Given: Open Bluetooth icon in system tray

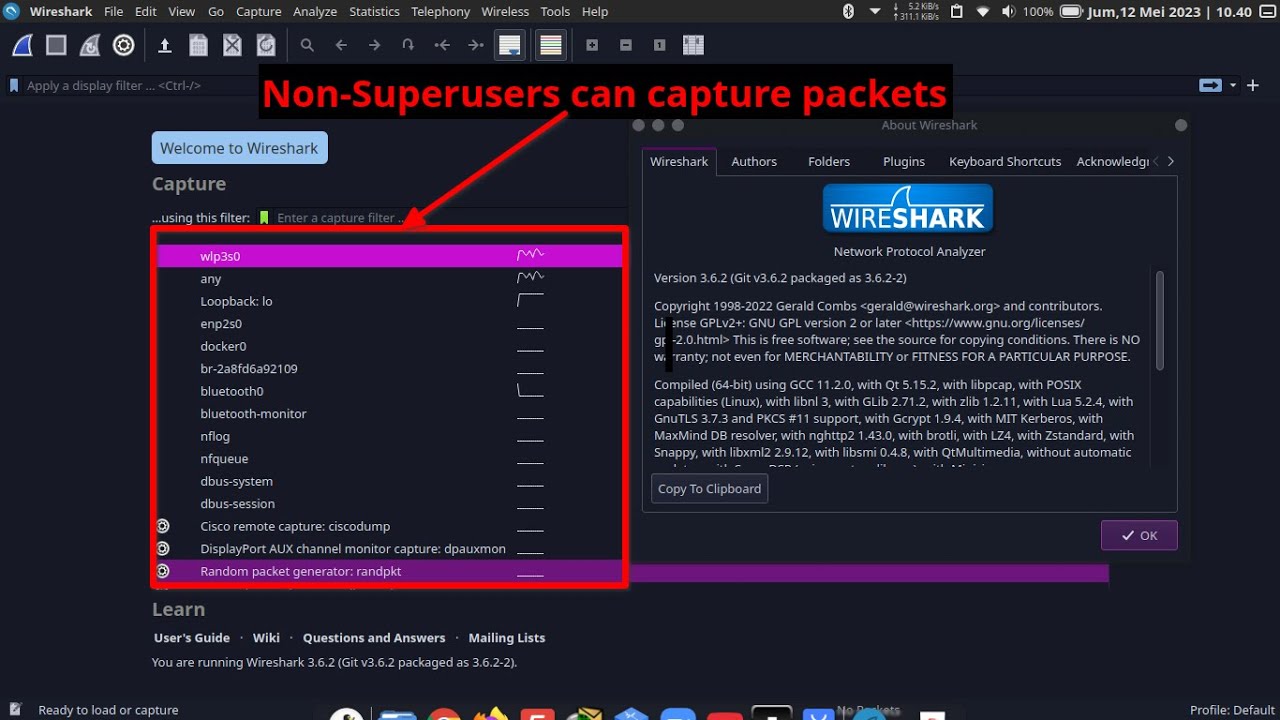Looking at the screenshot, I should coord(849,11).
